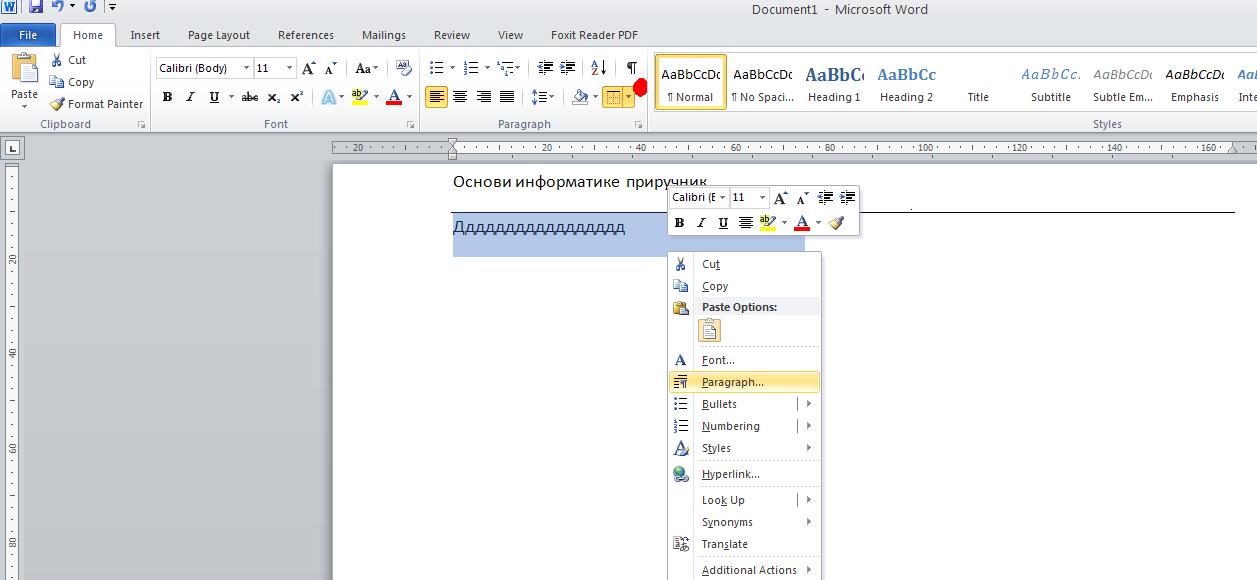Click Format Painter brush on mini toolbar
Viewport: 1257px width, 580px height.
point(837,223)
